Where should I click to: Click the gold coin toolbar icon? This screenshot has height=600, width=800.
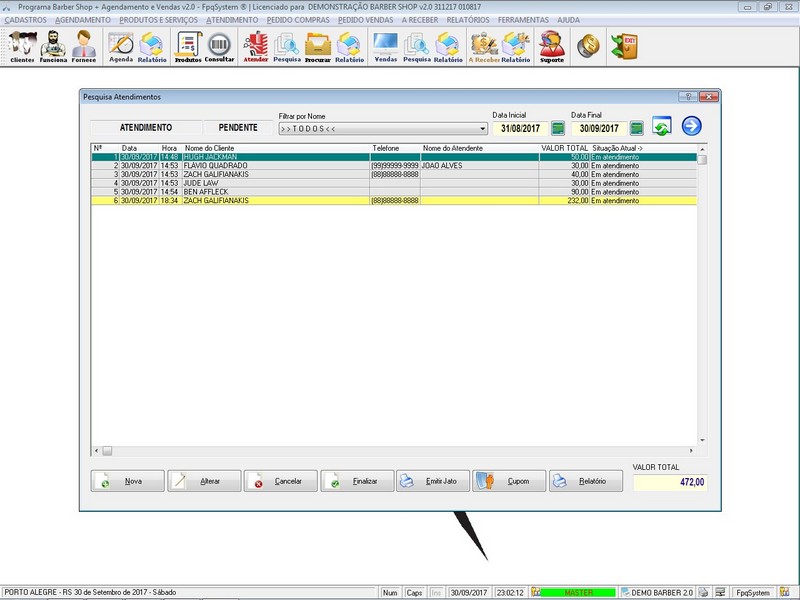(588, 46)
